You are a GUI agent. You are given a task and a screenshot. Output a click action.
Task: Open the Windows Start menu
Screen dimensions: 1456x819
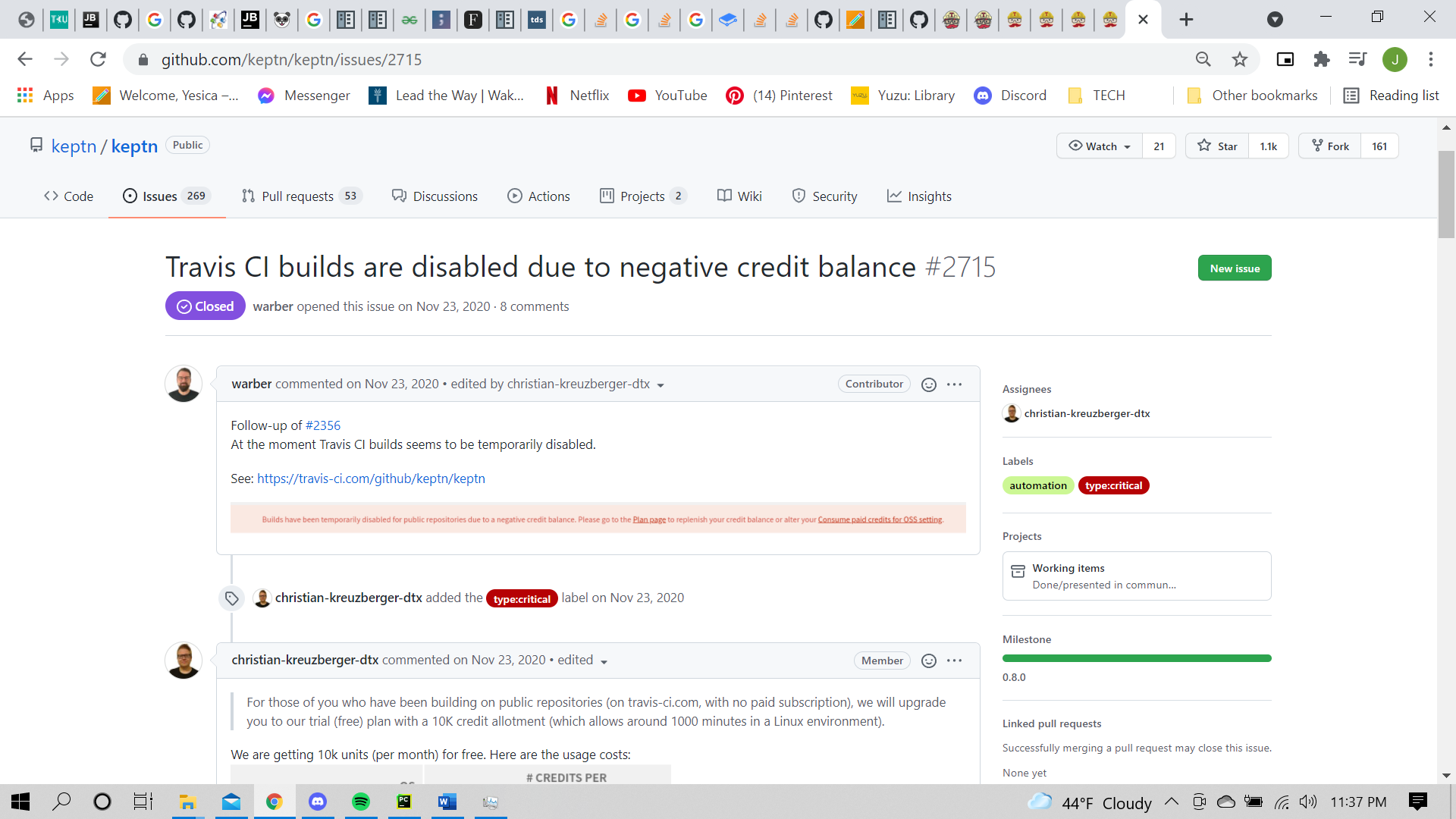(20, 802)
